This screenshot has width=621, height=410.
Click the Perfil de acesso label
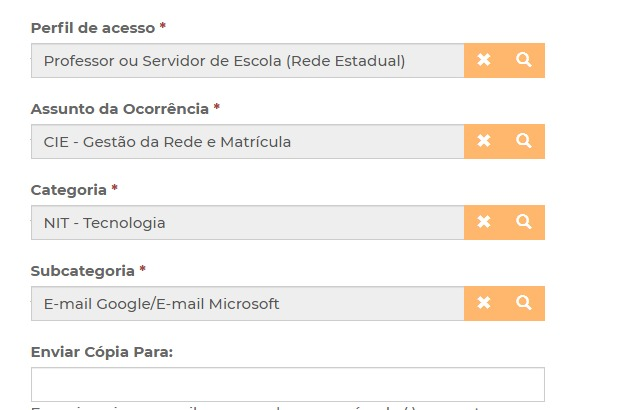pos(93,27)
